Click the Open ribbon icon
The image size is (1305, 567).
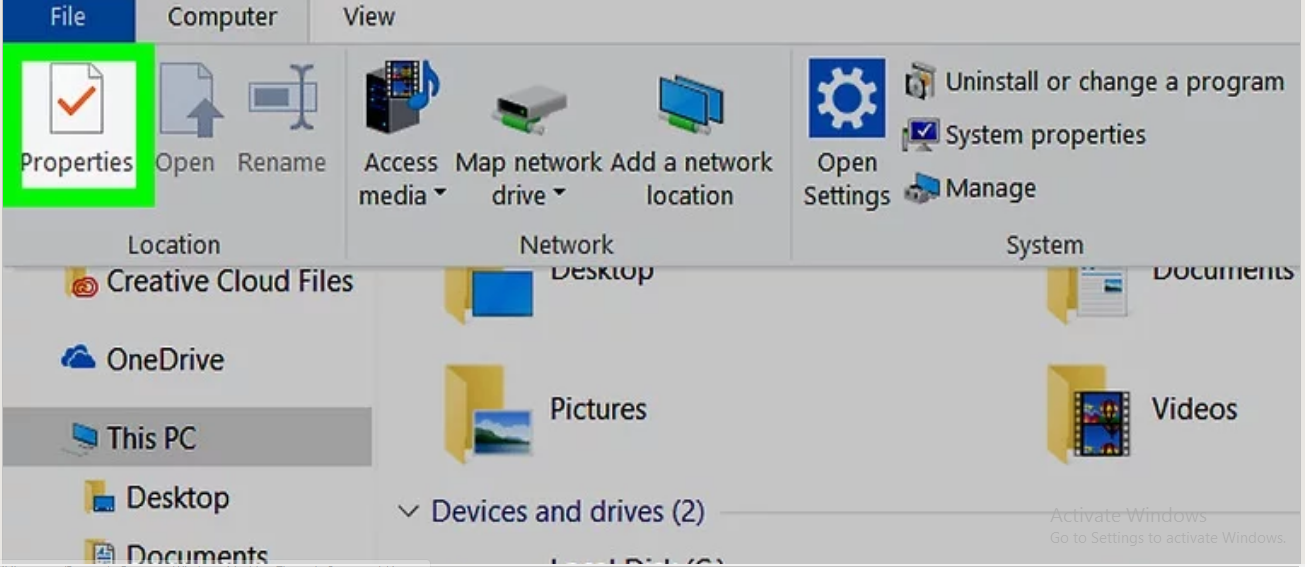tap(191, 99)
